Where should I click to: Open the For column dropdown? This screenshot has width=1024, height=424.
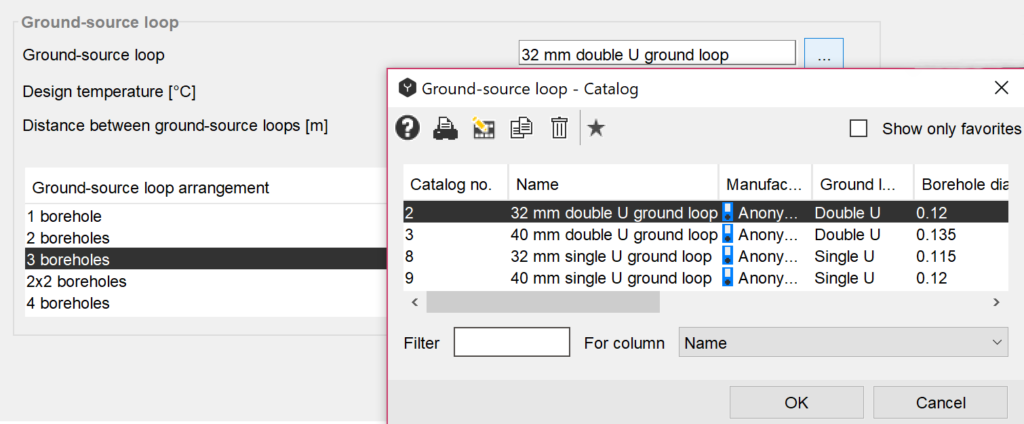click(843, 343)
